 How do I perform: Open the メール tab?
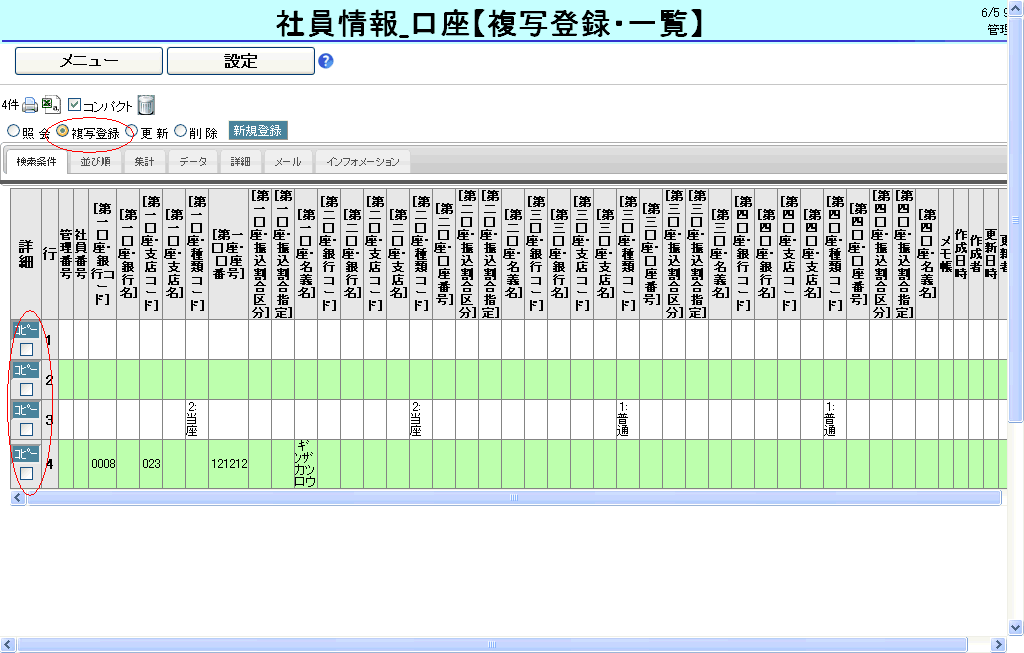288,162
